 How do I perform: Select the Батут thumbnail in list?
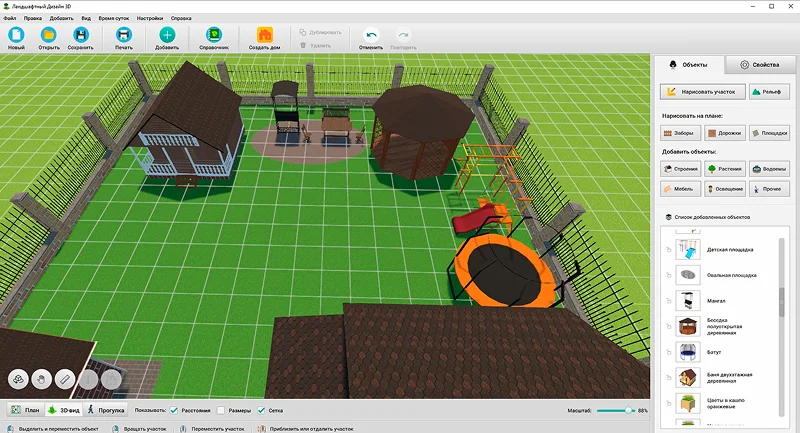688,352
